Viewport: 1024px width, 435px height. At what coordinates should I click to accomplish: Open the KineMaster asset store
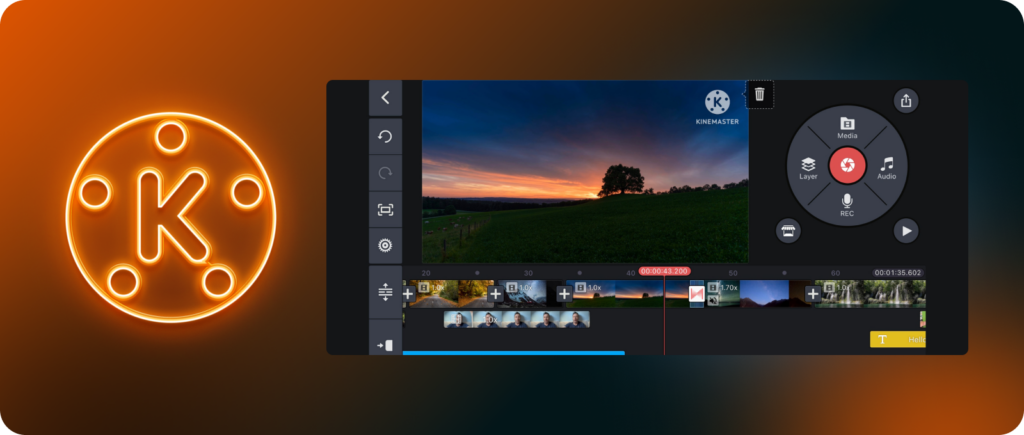click(788, 230)
